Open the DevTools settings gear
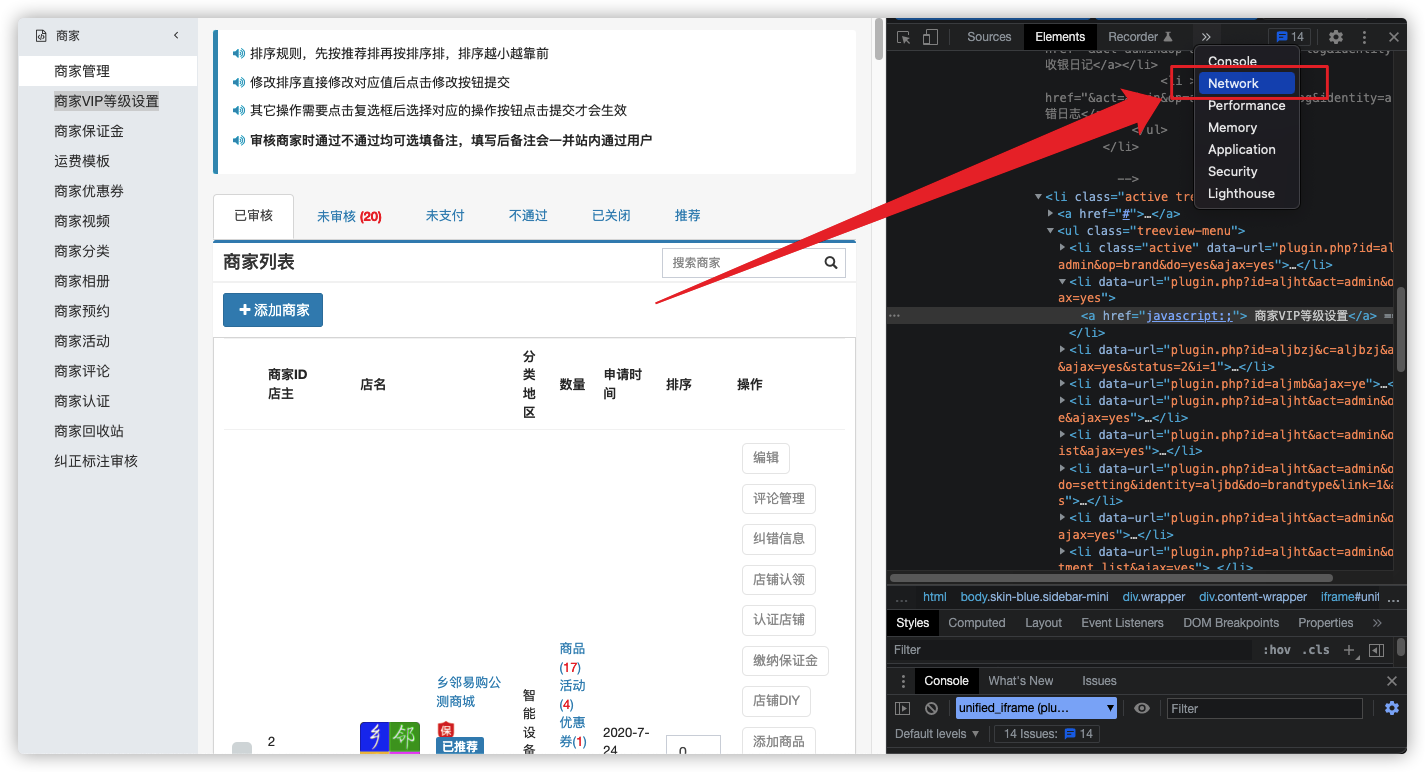This screenshot has width=1425, height=772. (1336, 37)
